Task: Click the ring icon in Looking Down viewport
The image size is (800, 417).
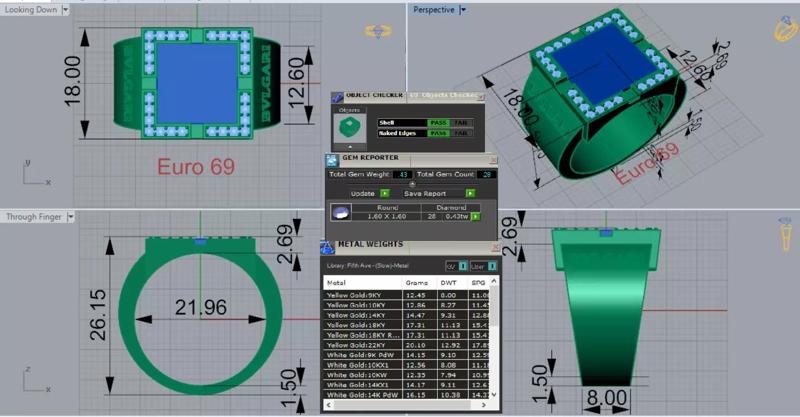Action: (x=378, y=32)
